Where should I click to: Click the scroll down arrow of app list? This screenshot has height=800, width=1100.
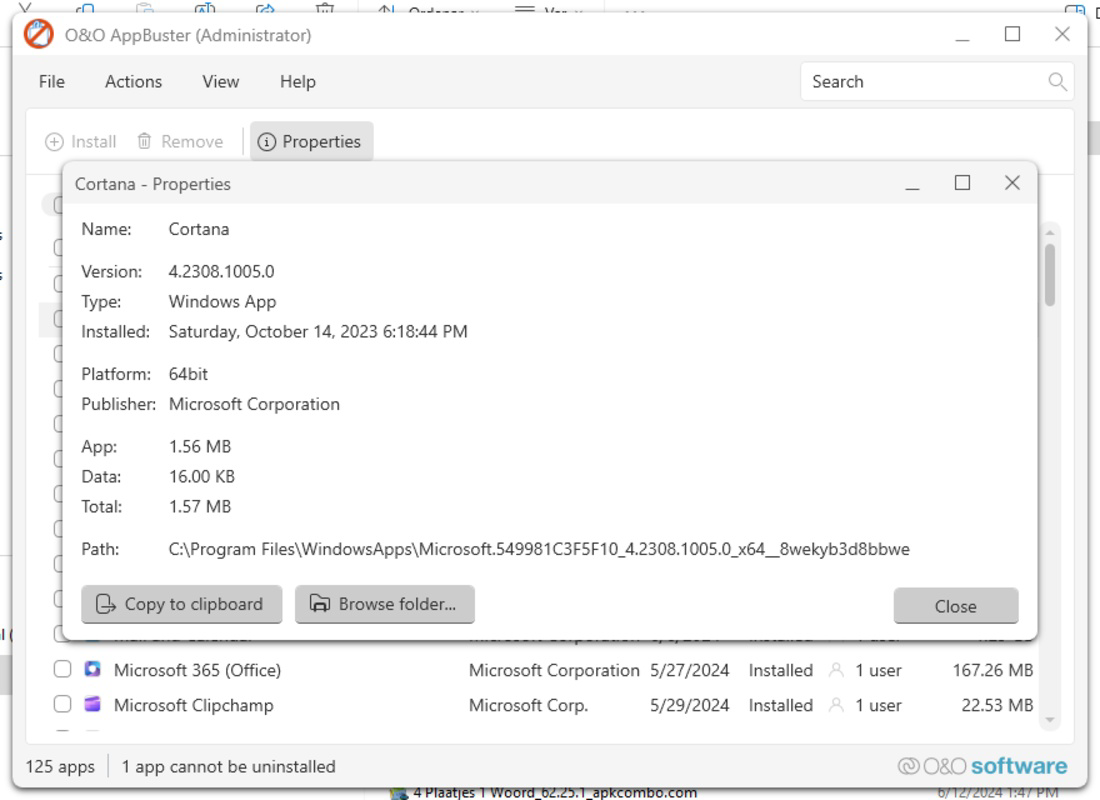click(x=1049, y=720)
